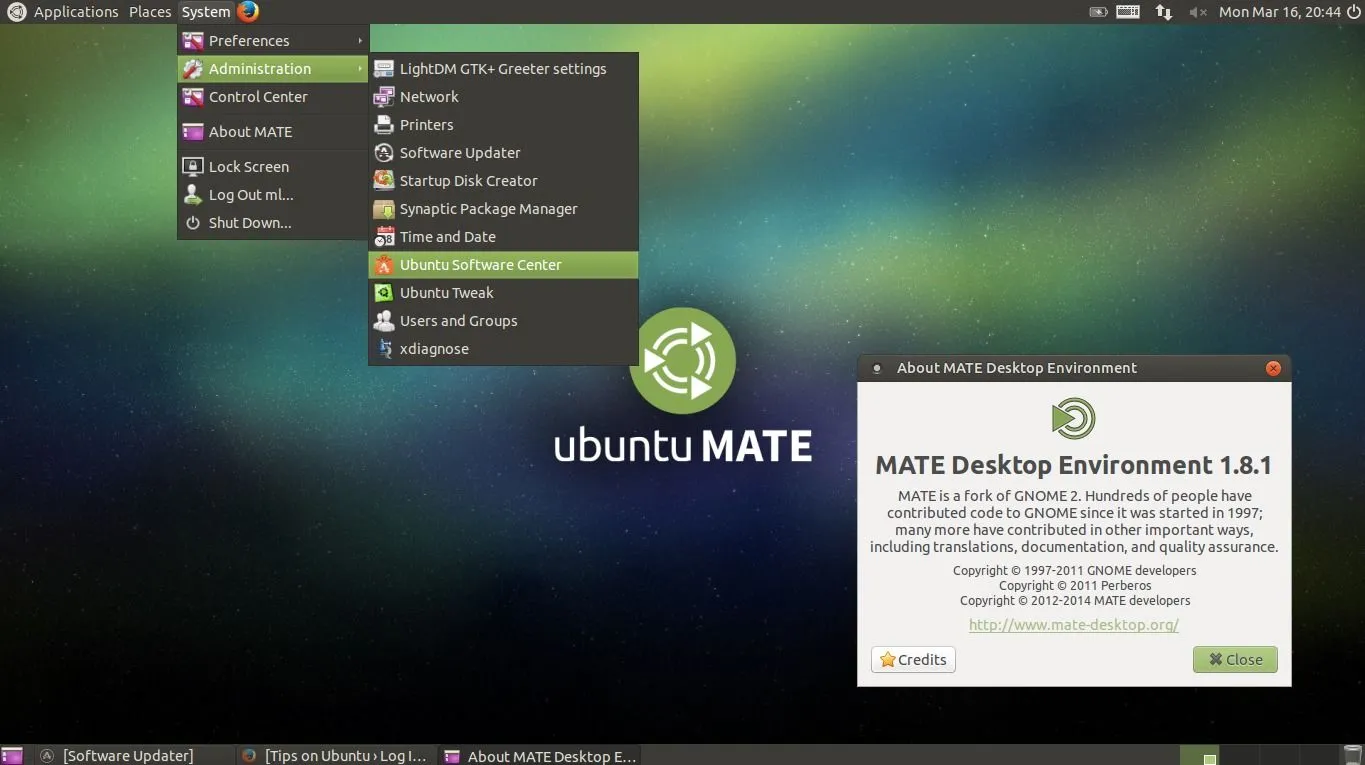Click the Credits button
The image size is (1365, 765).
(912, 659)
